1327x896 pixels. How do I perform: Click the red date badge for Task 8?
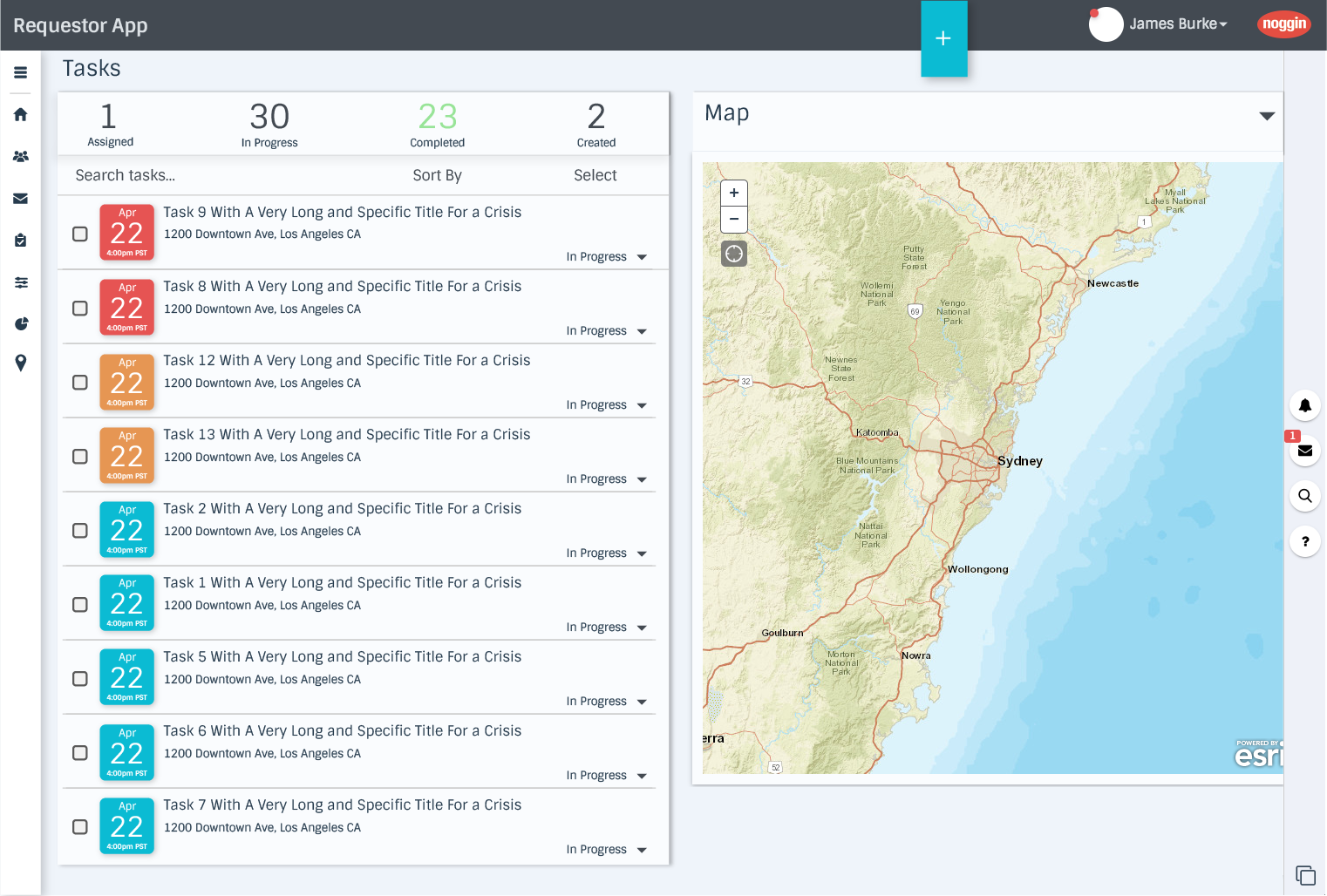(127, 307)
